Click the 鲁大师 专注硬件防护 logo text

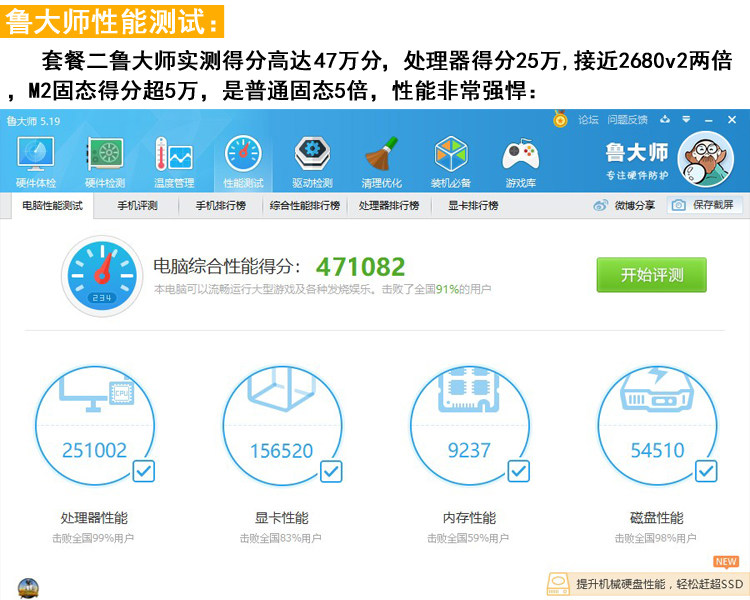click(x=637, y=161)
